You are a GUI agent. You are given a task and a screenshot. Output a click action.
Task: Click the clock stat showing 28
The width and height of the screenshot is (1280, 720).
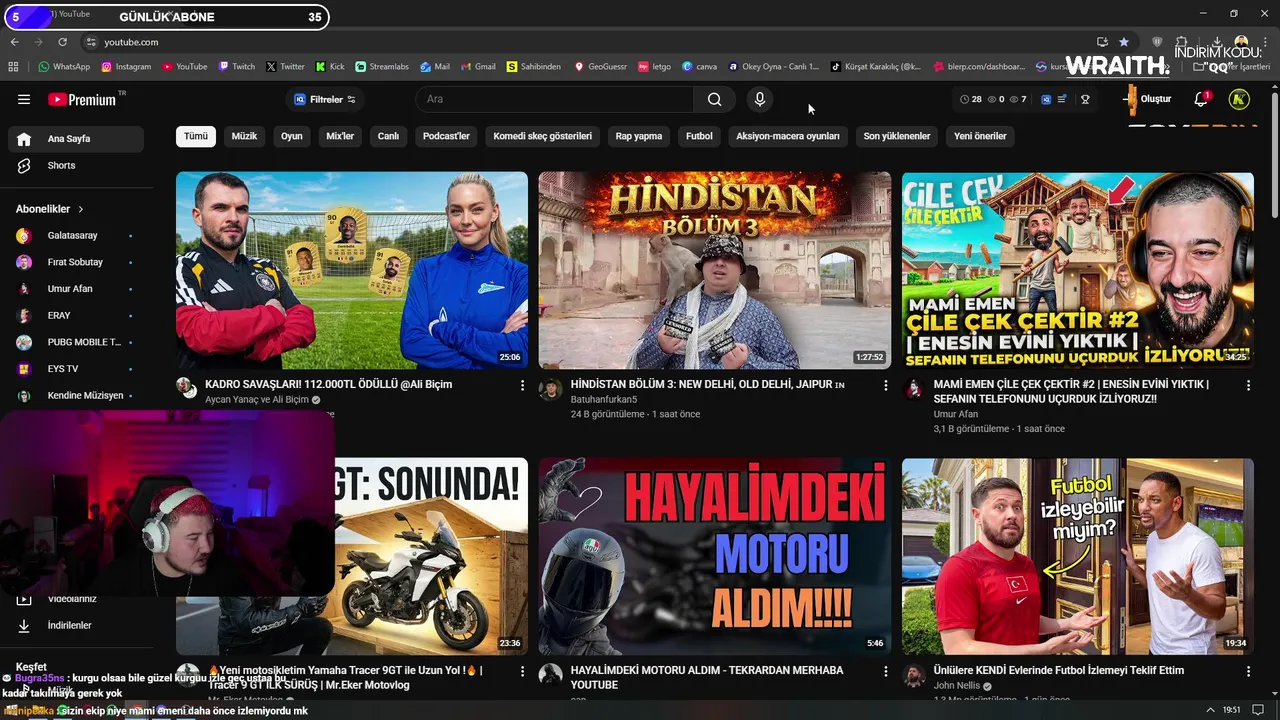tap(970, 99)
